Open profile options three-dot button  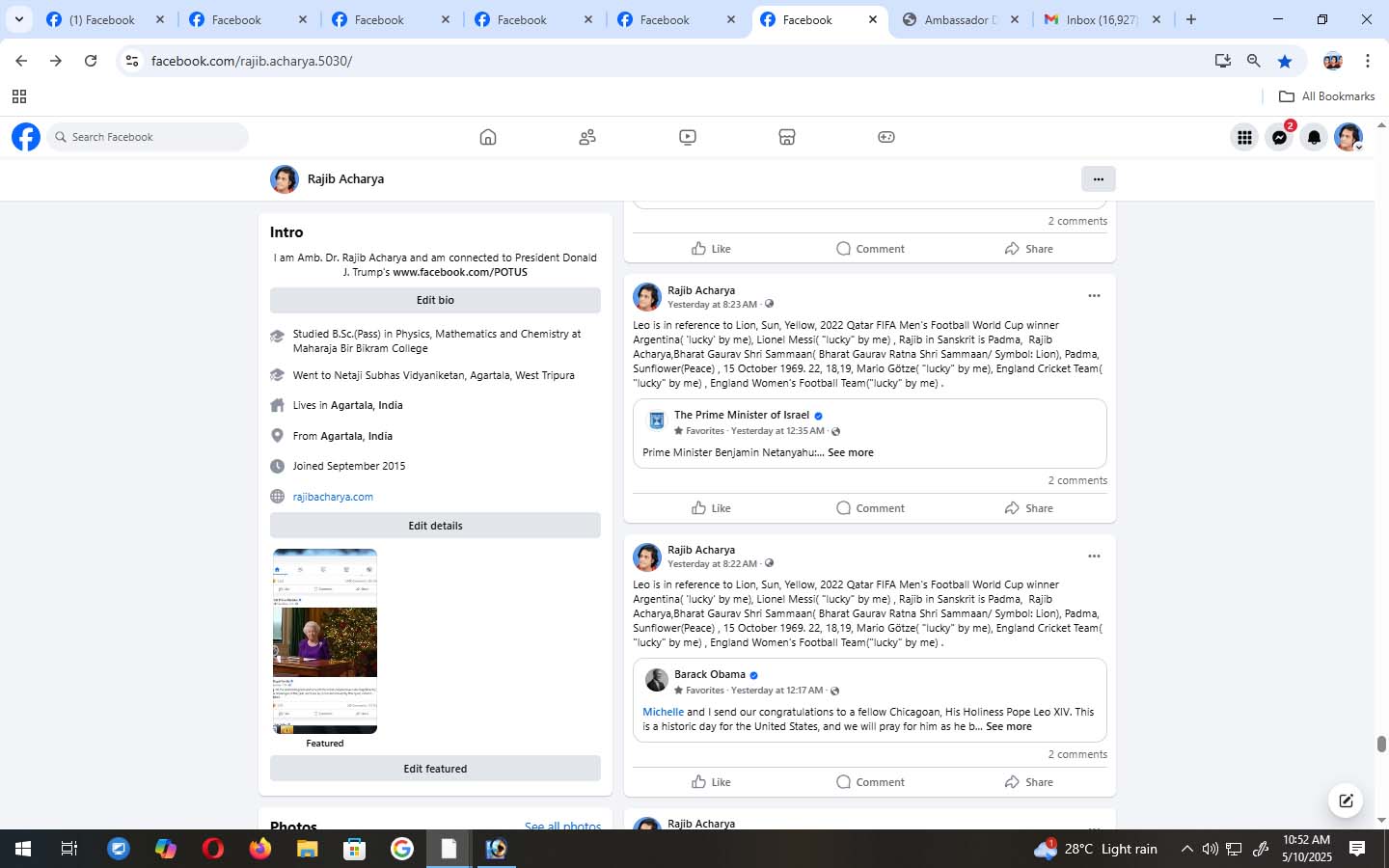(x=1099, y=178)
